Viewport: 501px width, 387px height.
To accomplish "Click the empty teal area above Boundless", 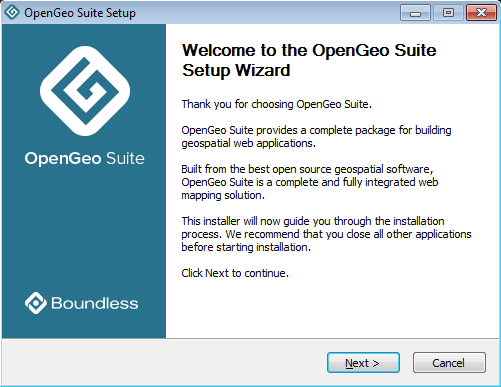I will coord(84,230).
